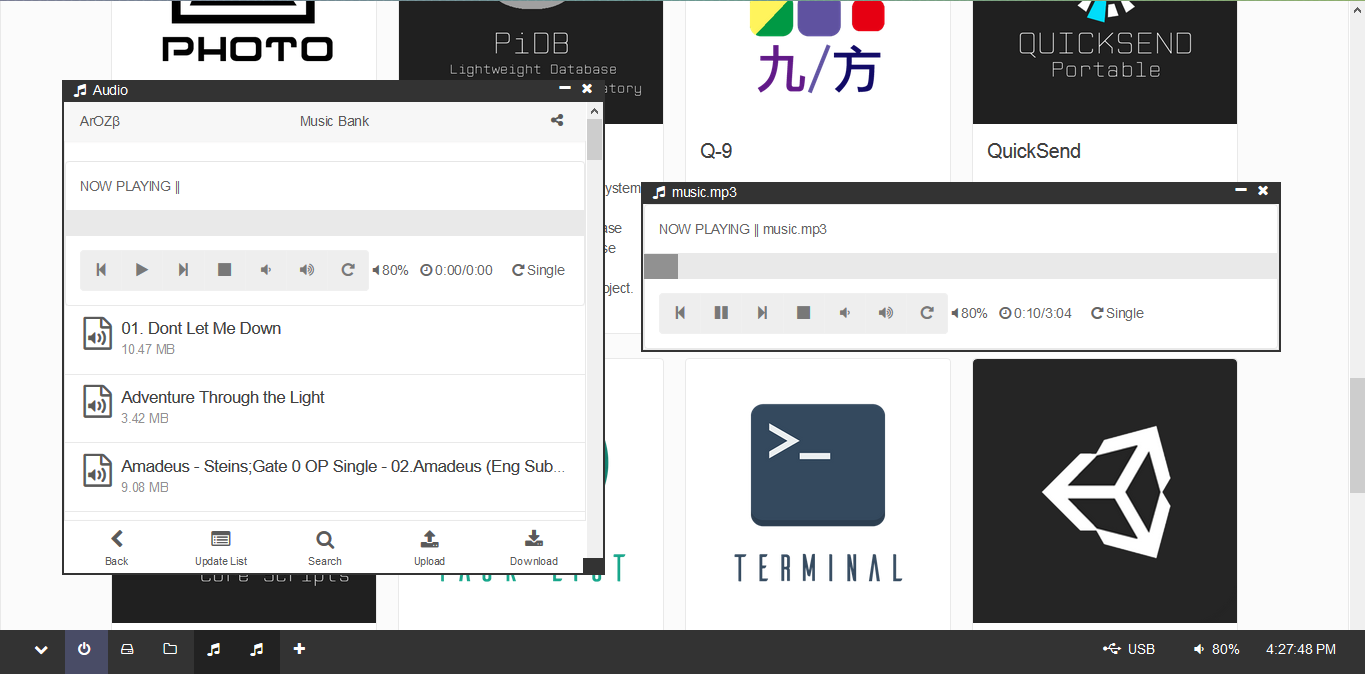Open the Search tab in Audio footer

point(325,548)
